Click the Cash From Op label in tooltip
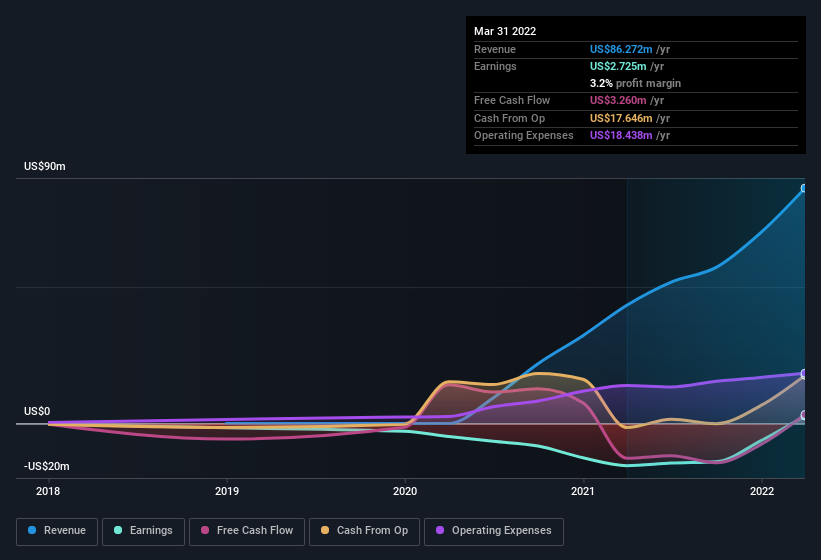This screenshot has height=560, width=821. [x=509, y=118]
